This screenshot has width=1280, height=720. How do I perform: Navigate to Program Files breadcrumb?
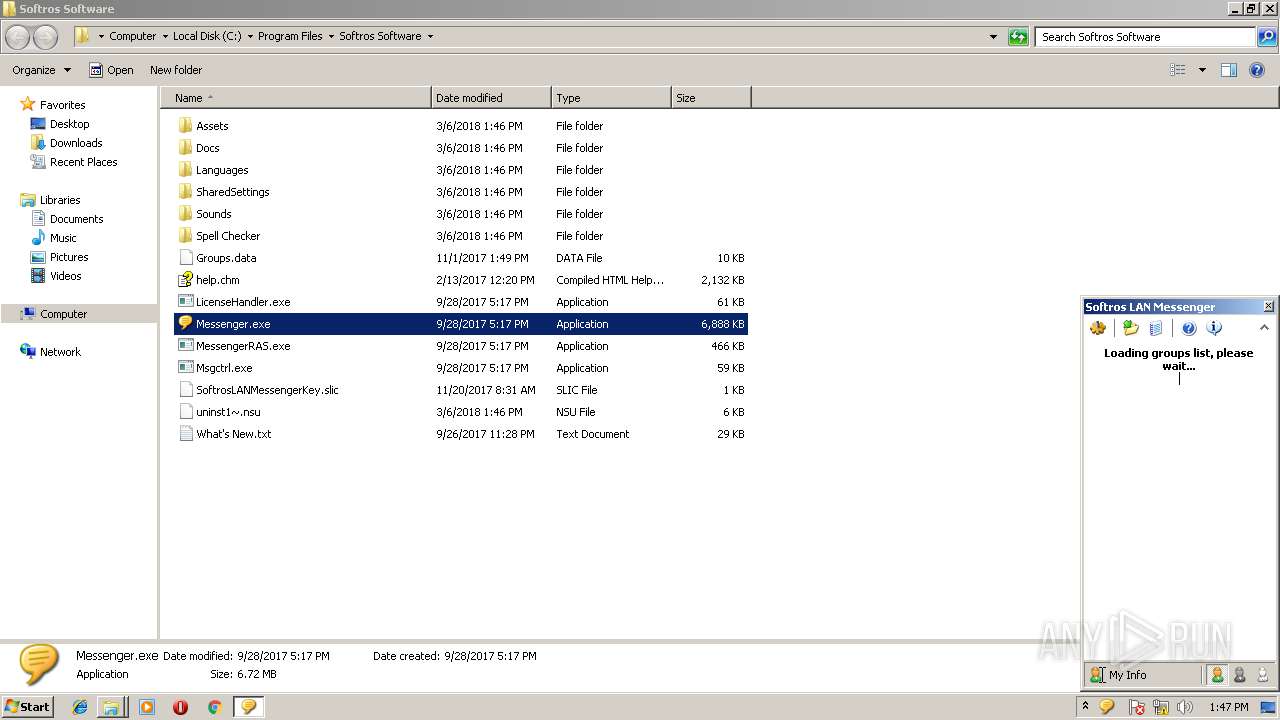coord(290,36)
